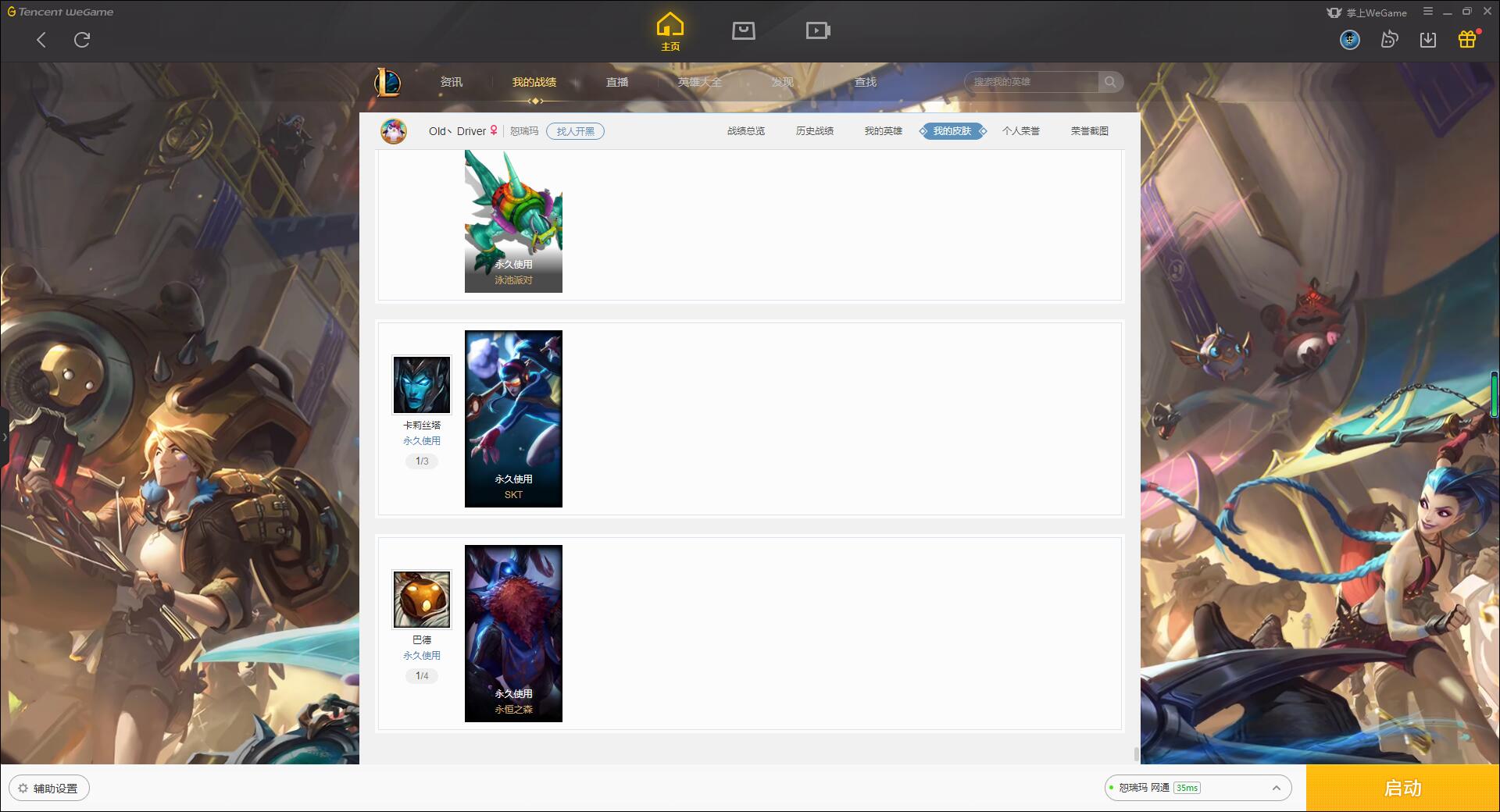The height and width of the screenshot is (812, 1500).
Task: Open 发现 discover tab
Action: pyautogui.click(x=783, y=82)
